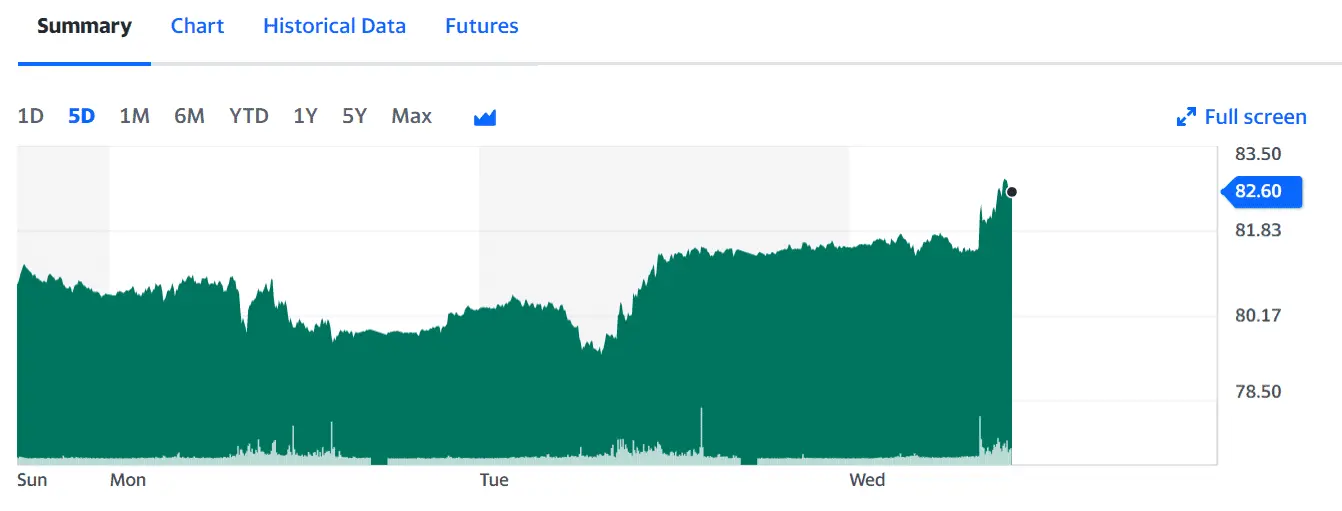
Task: Select the 1D time range
Action: click(31, 116)
